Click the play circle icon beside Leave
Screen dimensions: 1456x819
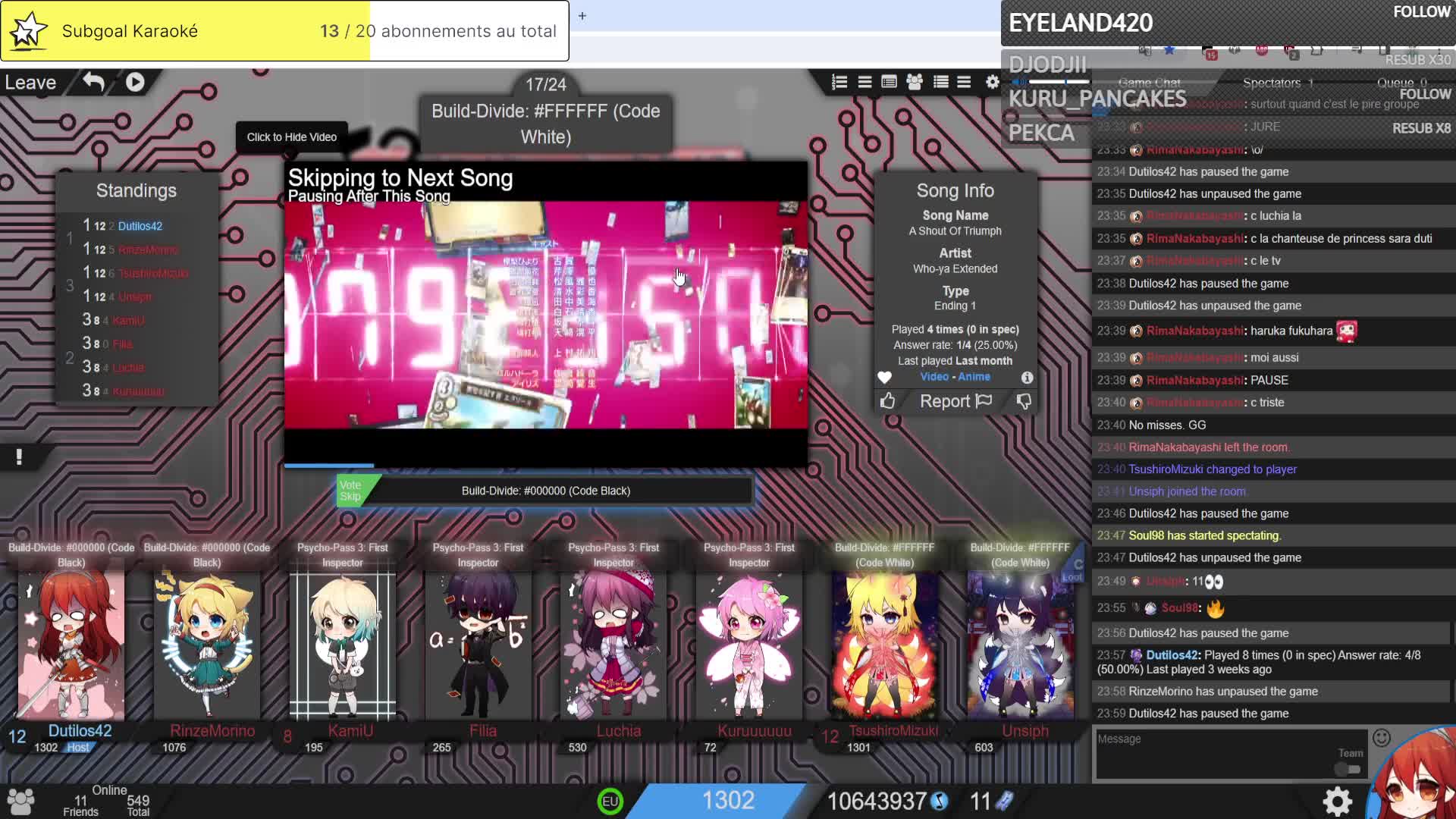click(x=135, y=82)
